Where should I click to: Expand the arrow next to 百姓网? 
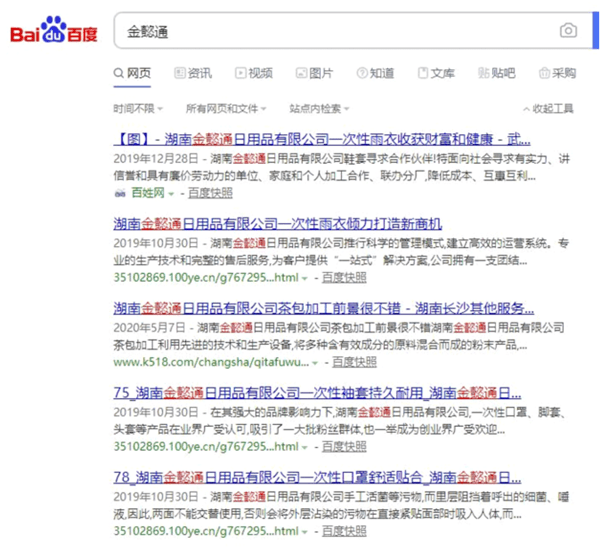pyautogui.click(x=171, y=194)
